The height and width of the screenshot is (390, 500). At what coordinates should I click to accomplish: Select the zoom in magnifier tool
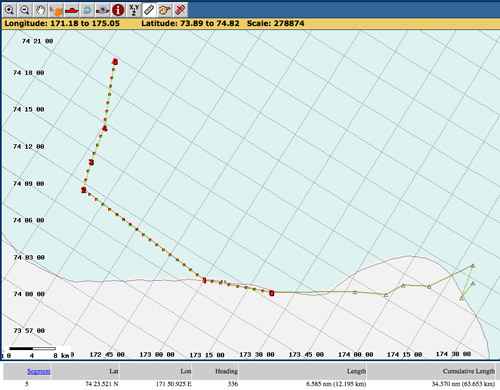pyautogui.click(x=9, y=10)
